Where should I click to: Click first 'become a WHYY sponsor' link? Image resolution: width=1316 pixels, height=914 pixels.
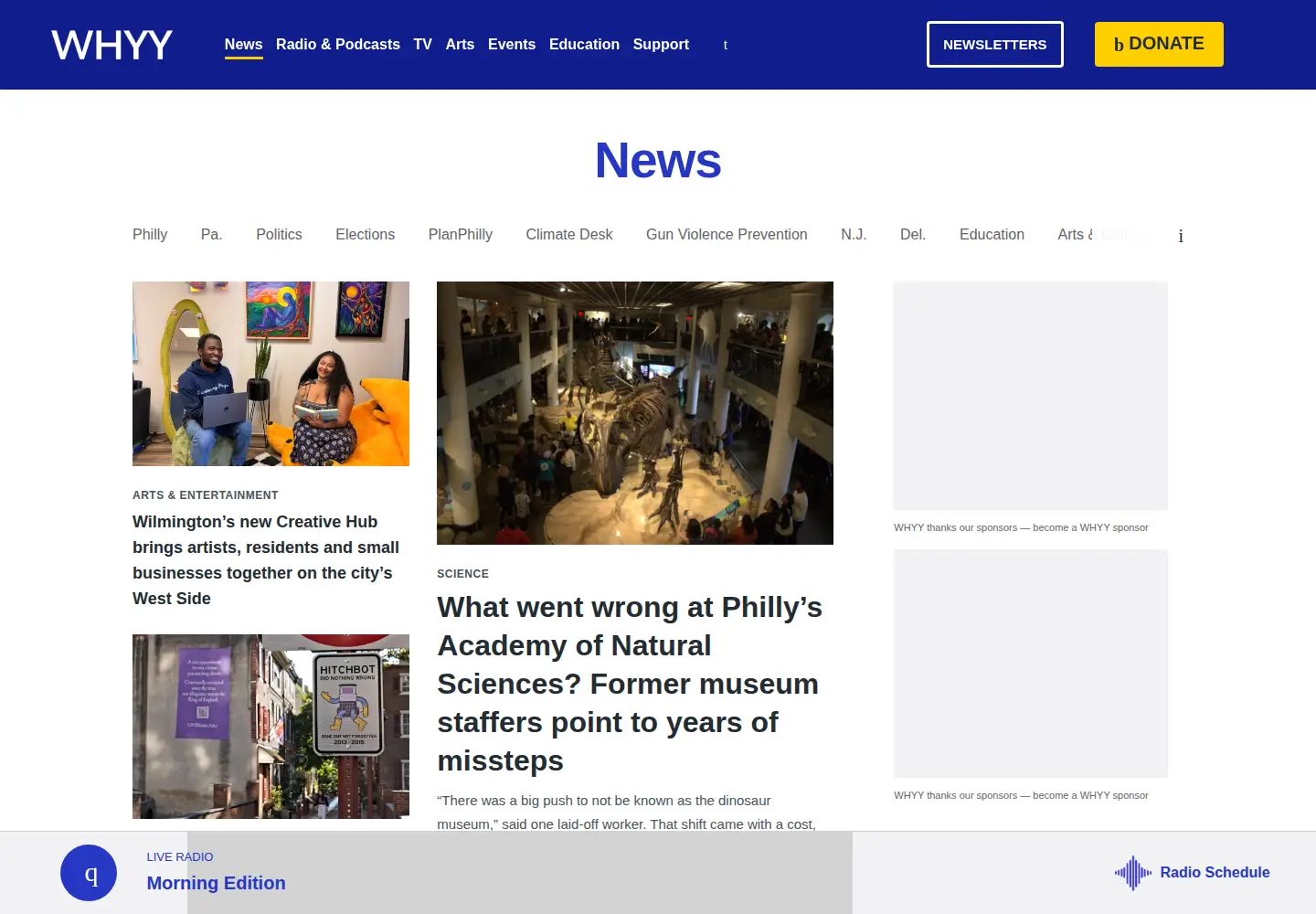(x=1090, y=527)
